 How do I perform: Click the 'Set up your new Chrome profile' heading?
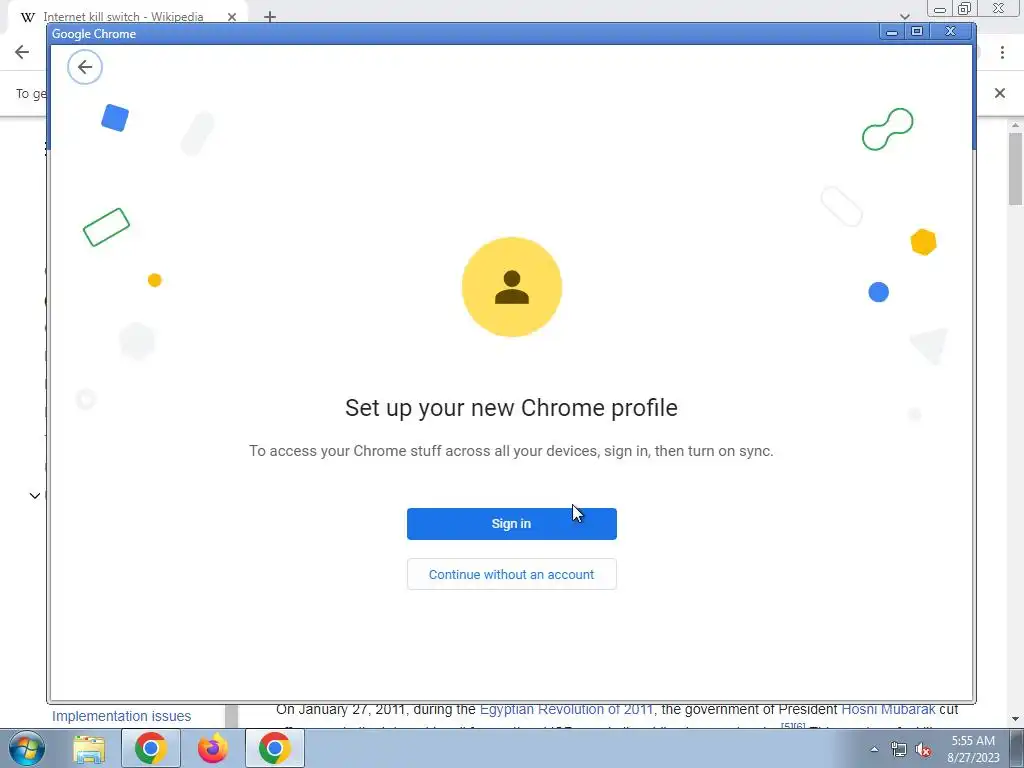(511, 408)
